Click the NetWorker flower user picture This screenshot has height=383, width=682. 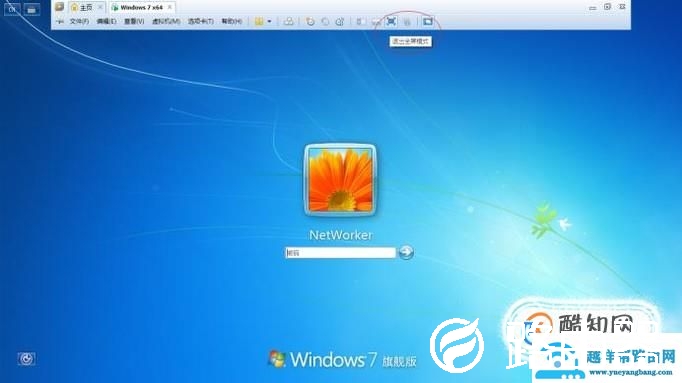340,180
